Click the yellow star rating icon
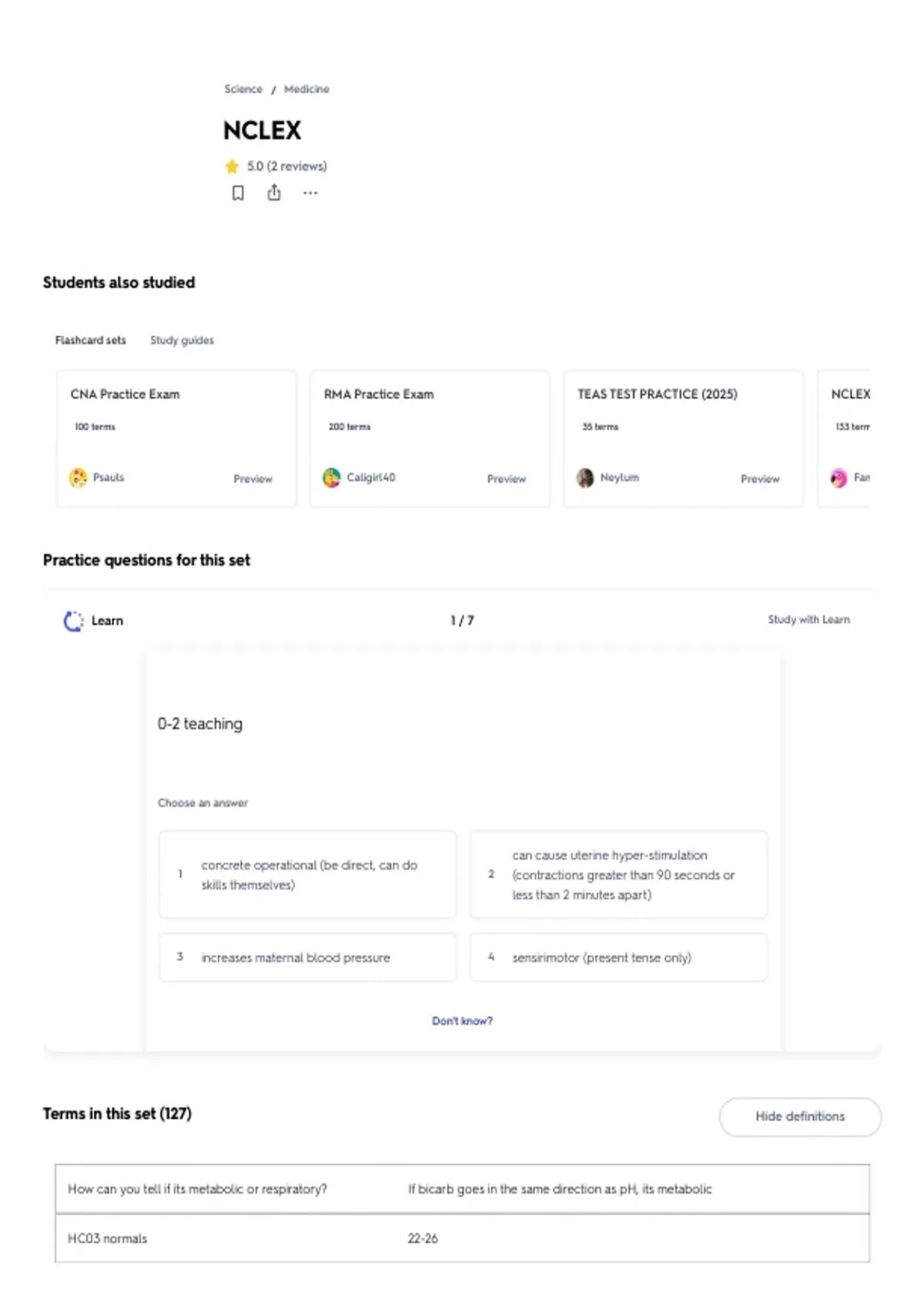Screen dimensions: 924x1309 [x=232, y=166]
